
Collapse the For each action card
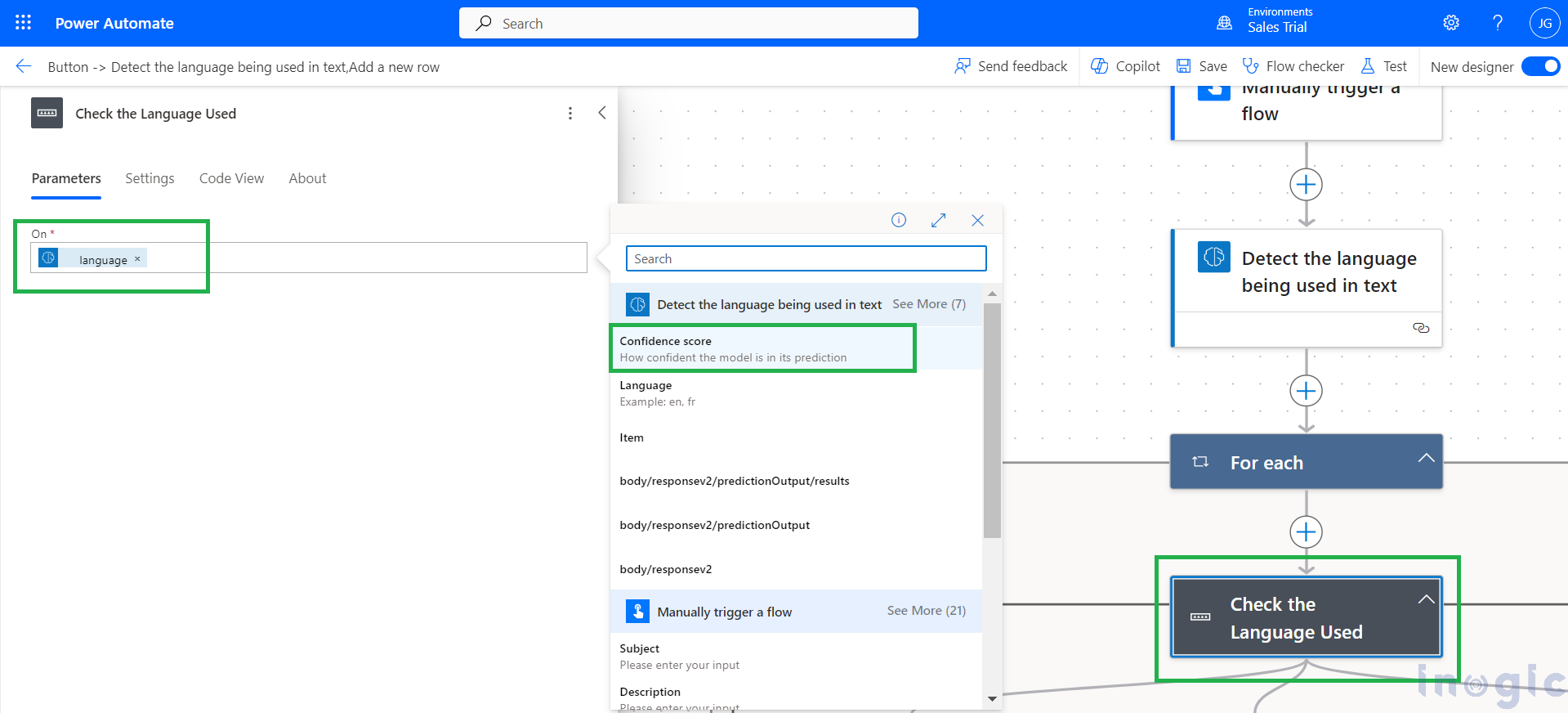pyautogui.click(x=1426, y=459)
